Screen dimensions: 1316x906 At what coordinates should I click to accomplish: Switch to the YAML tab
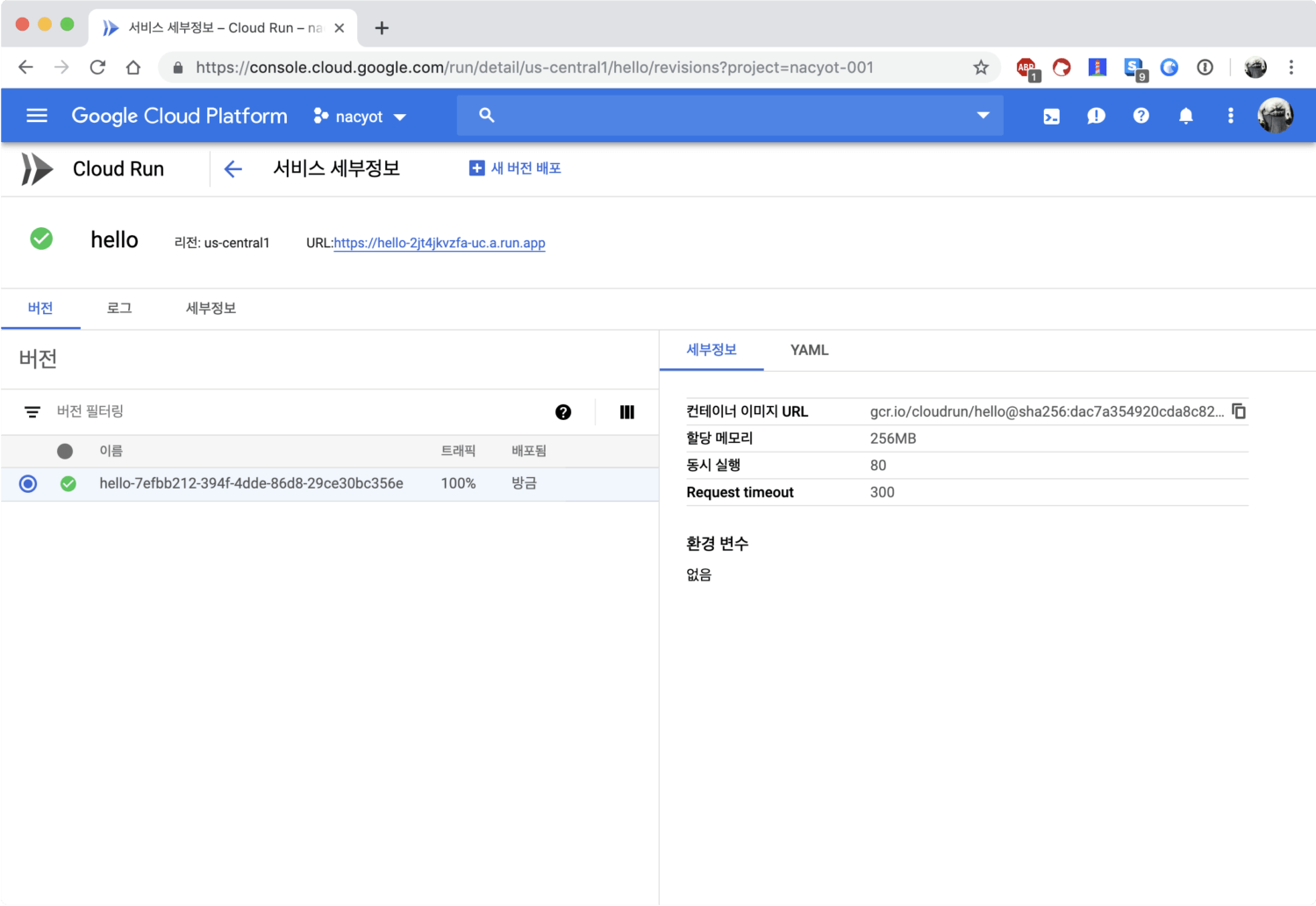[x=809, y=350]
